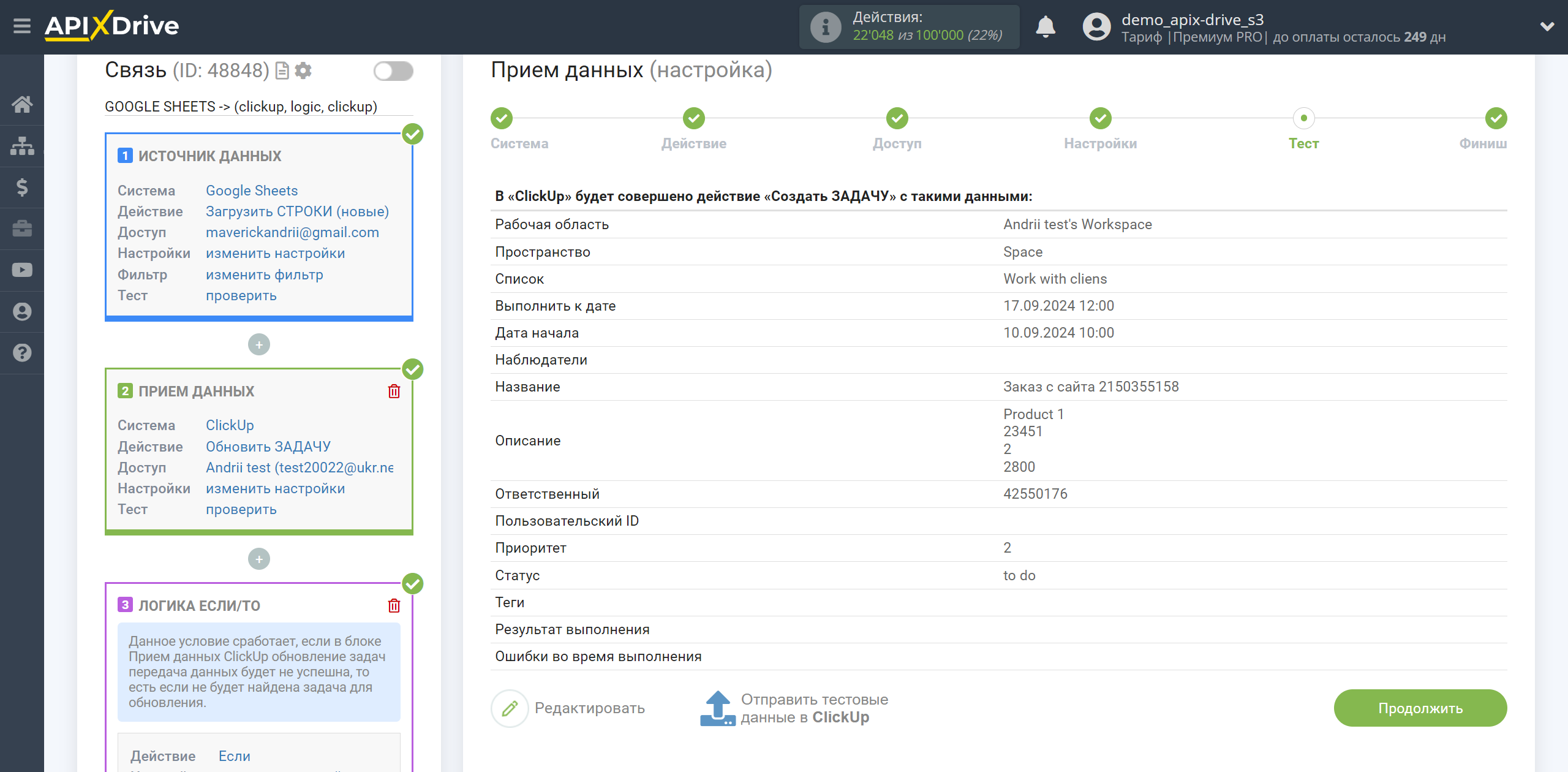
Task: Open the actions info icon
Action: click(x=826, y=27)
